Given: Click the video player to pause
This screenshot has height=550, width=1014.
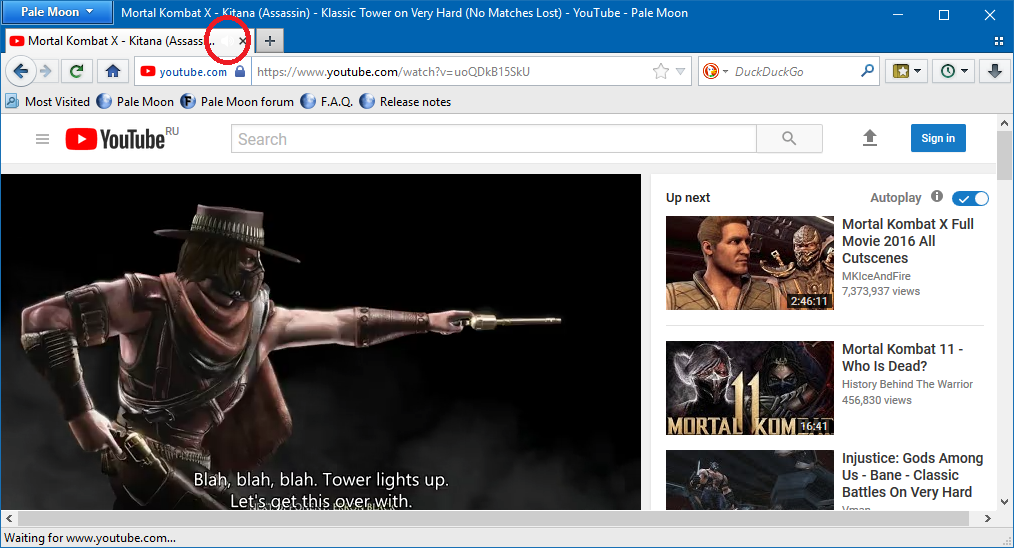Looking at the screenshot, I should [x=321, y=342].
